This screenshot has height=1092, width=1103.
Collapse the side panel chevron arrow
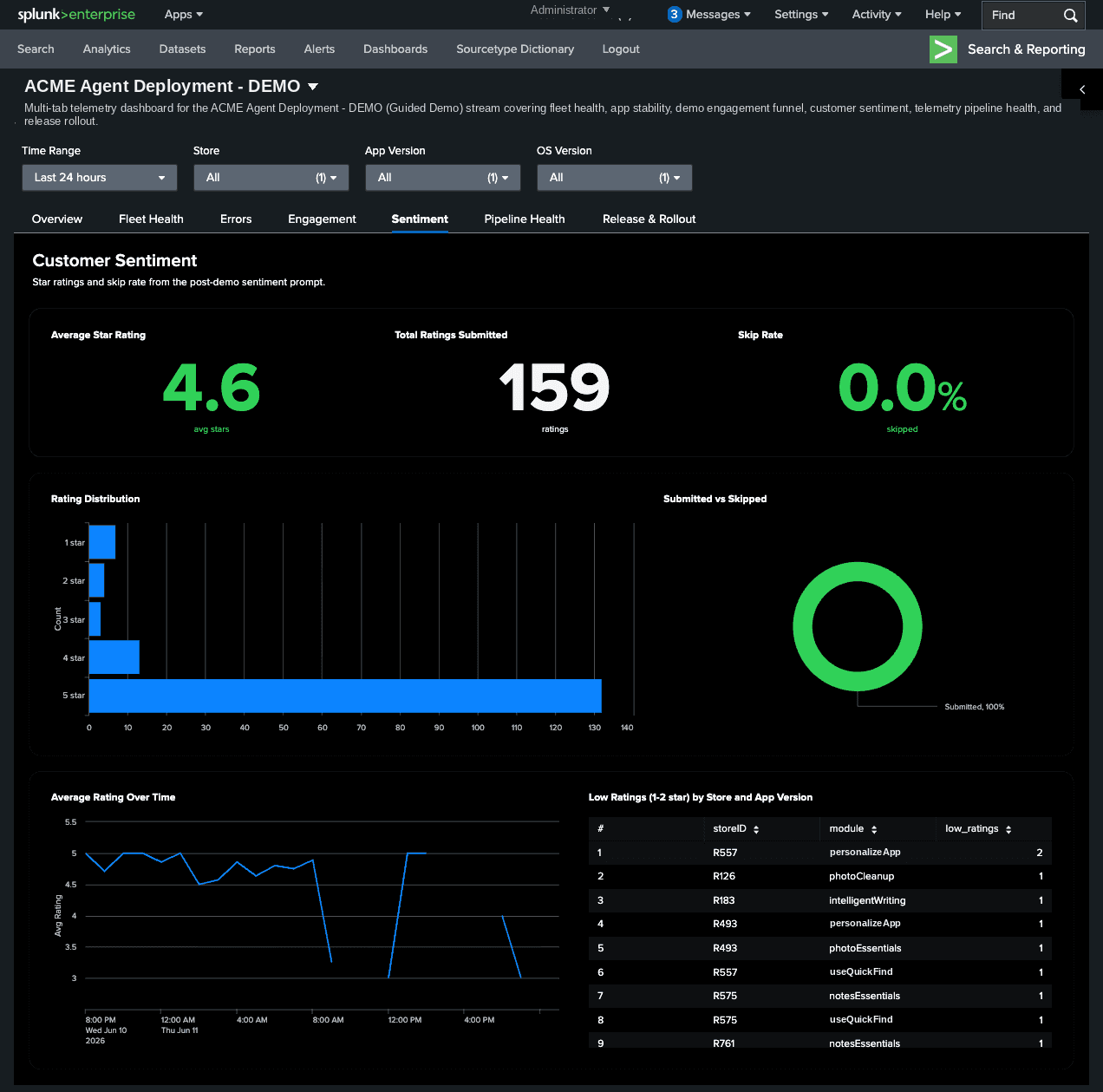click(x=1082, y=89)
